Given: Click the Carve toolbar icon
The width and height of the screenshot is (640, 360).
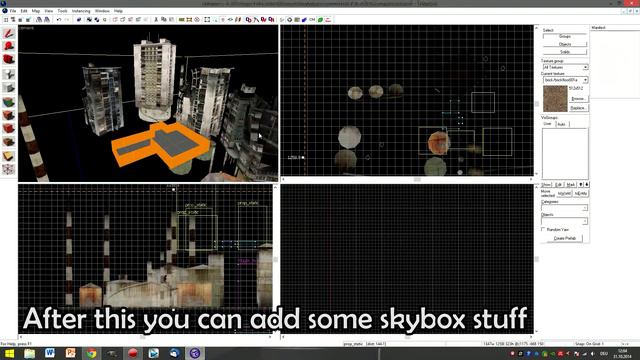Looking at the screenshot, I should coord(79,20).
